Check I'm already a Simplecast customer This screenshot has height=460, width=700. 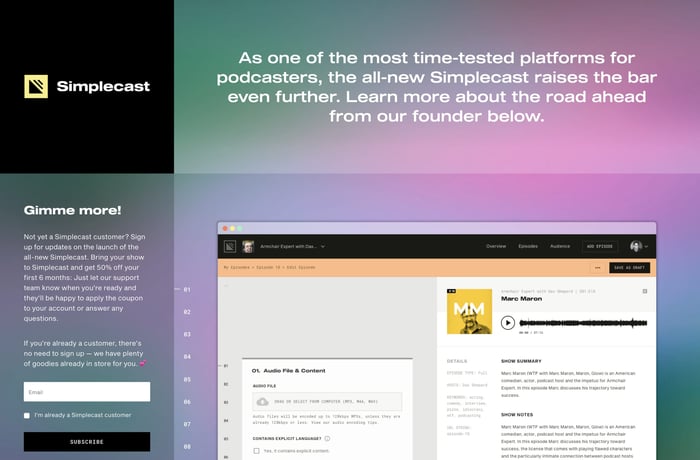coord(27,415)
